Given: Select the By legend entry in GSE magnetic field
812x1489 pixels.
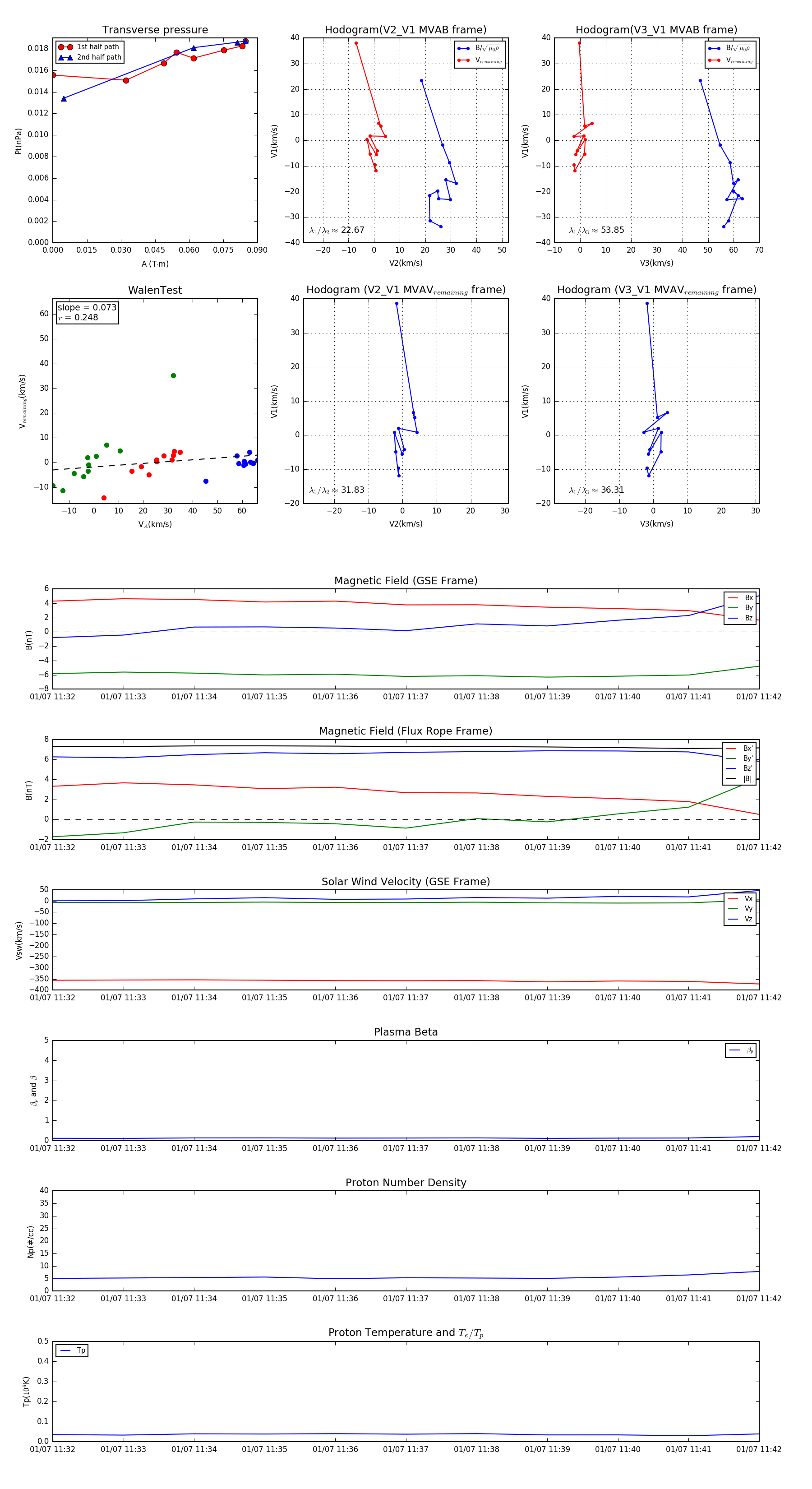Looking at the screenshot, I should click(x=740, y=607).
